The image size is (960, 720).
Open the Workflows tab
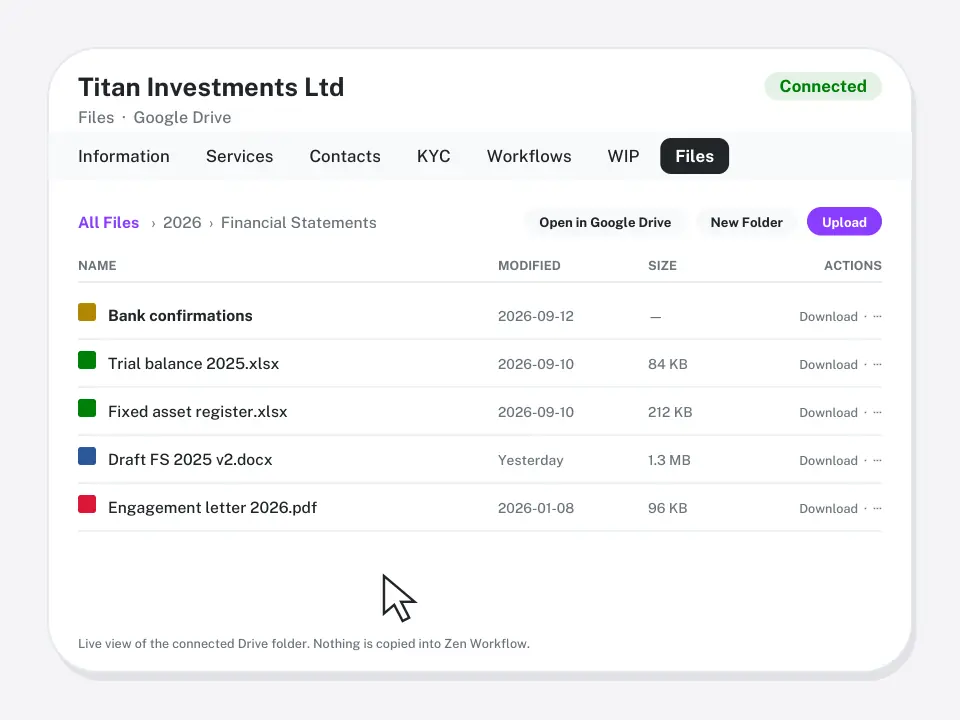coord(529,156)
